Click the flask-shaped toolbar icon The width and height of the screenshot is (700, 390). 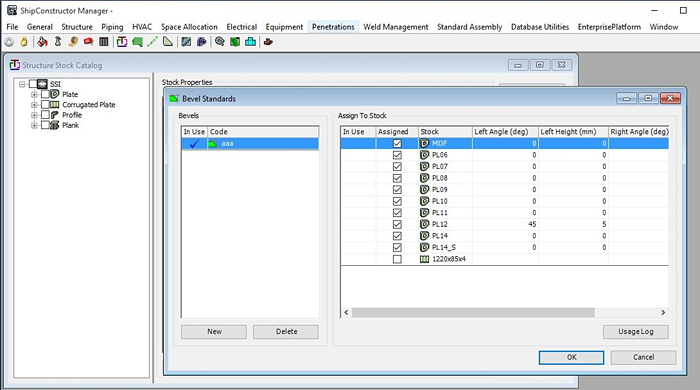click(x=58, y=42)
